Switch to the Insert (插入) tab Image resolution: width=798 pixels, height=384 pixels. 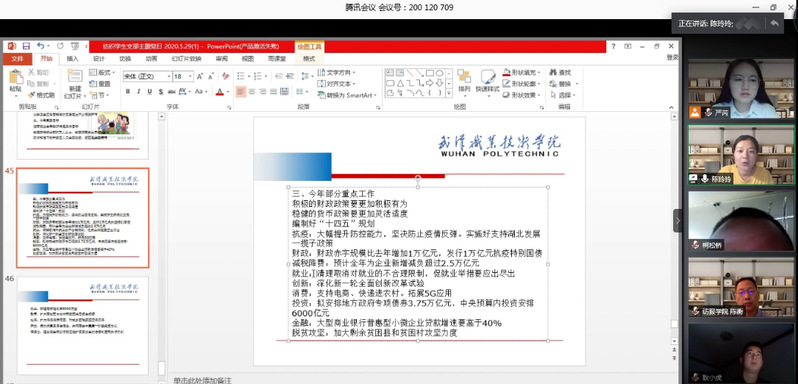click(x=73, y=58)
